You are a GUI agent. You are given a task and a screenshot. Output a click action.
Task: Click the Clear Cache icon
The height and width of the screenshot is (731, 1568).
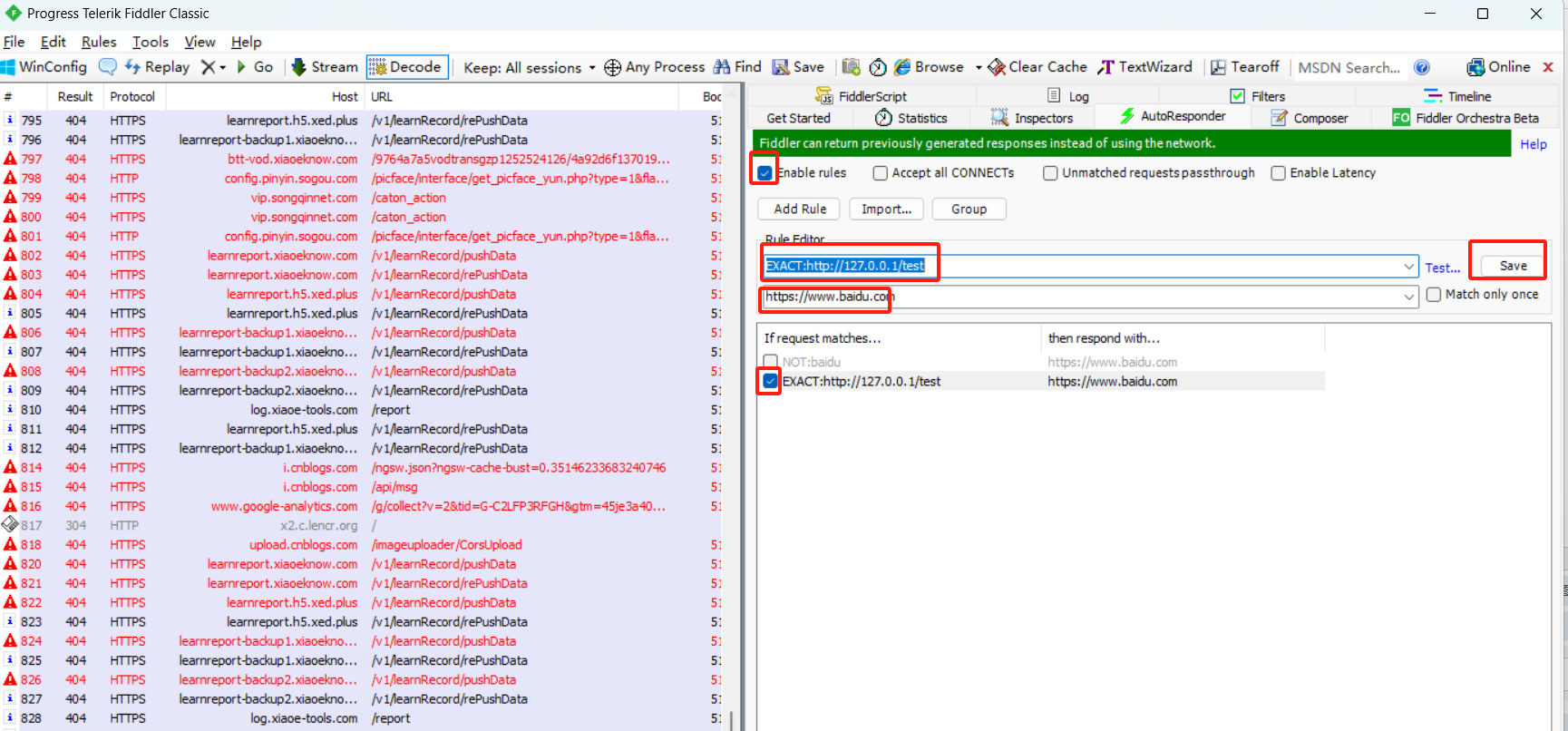[x=997, y=67]
